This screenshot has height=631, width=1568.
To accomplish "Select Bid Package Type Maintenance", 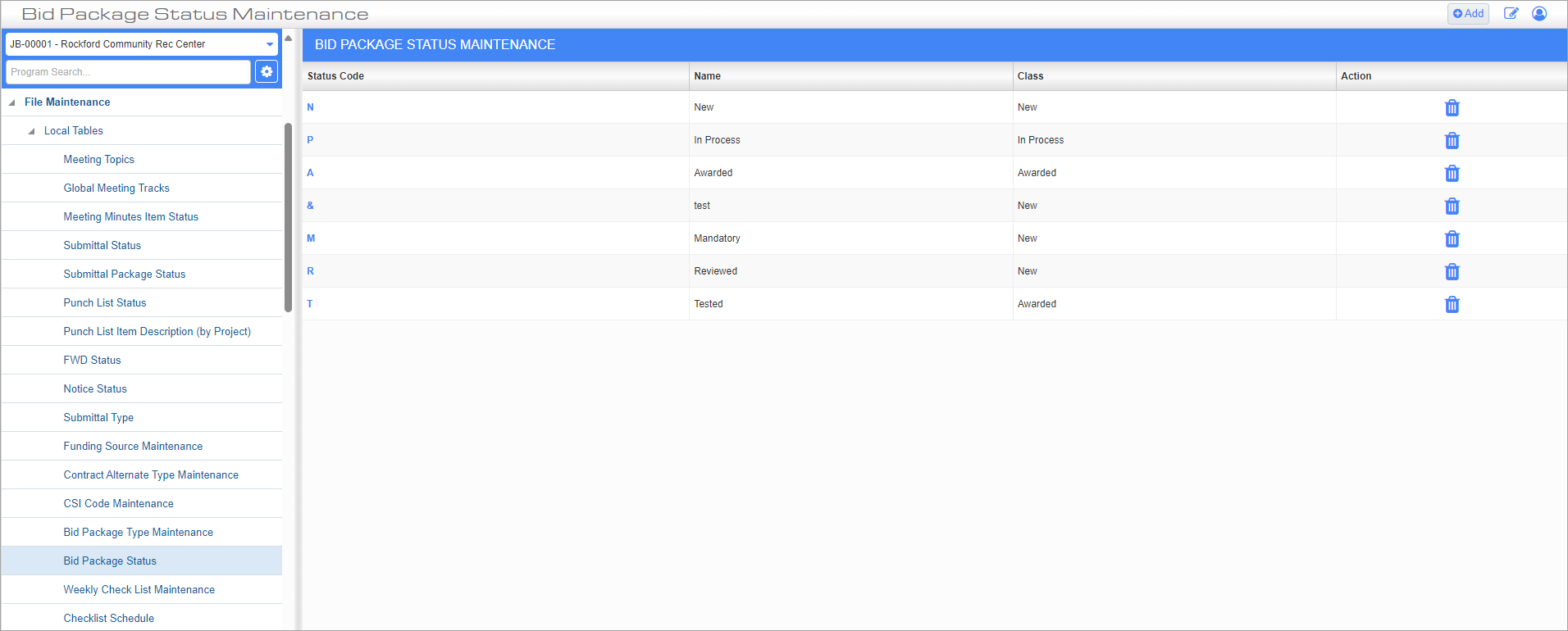I will 139,533.
